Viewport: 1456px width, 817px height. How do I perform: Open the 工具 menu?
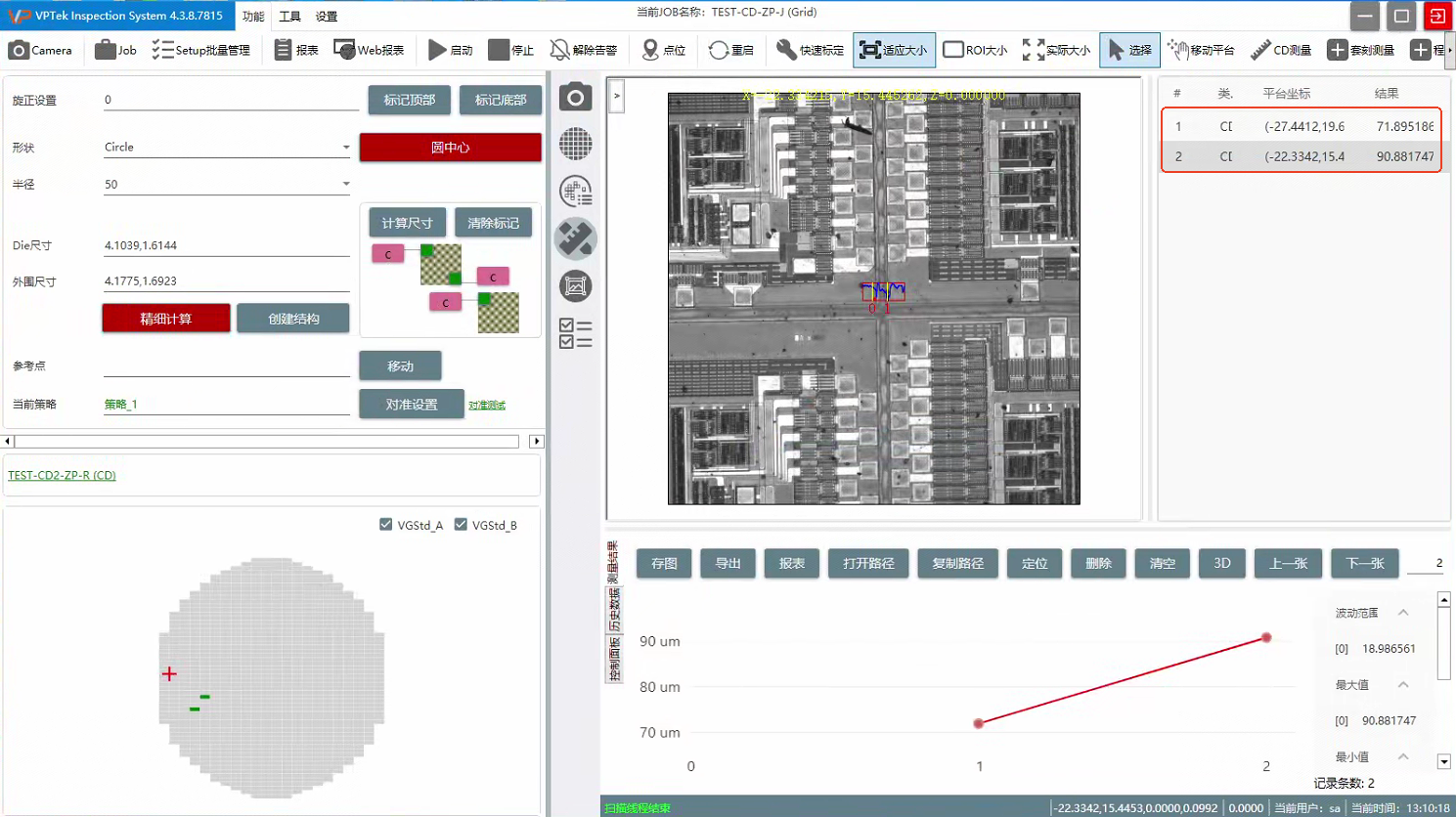coord(289,17)
